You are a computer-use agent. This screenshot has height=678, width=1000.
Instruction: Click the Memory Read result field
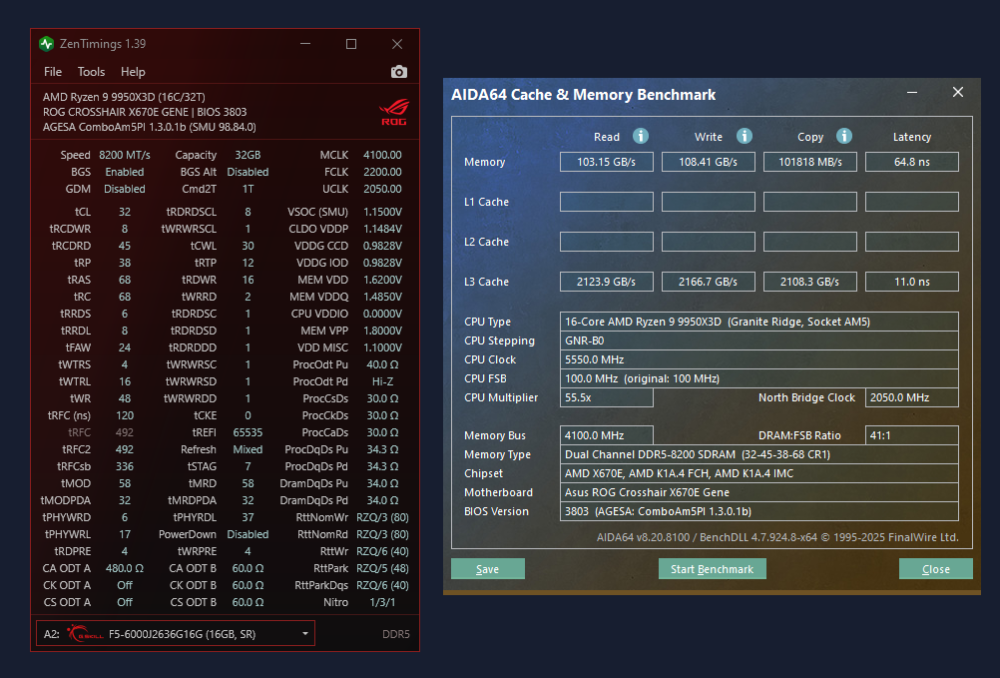607,162
